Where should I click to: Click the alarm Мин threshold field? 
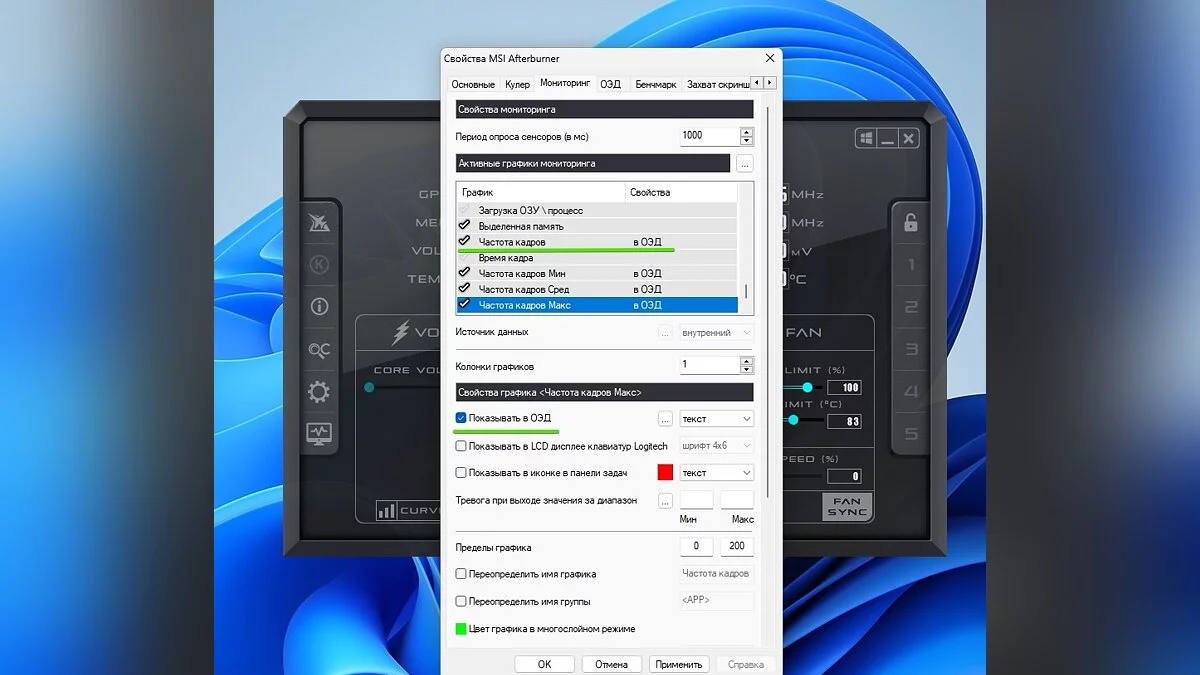point(696,500)
